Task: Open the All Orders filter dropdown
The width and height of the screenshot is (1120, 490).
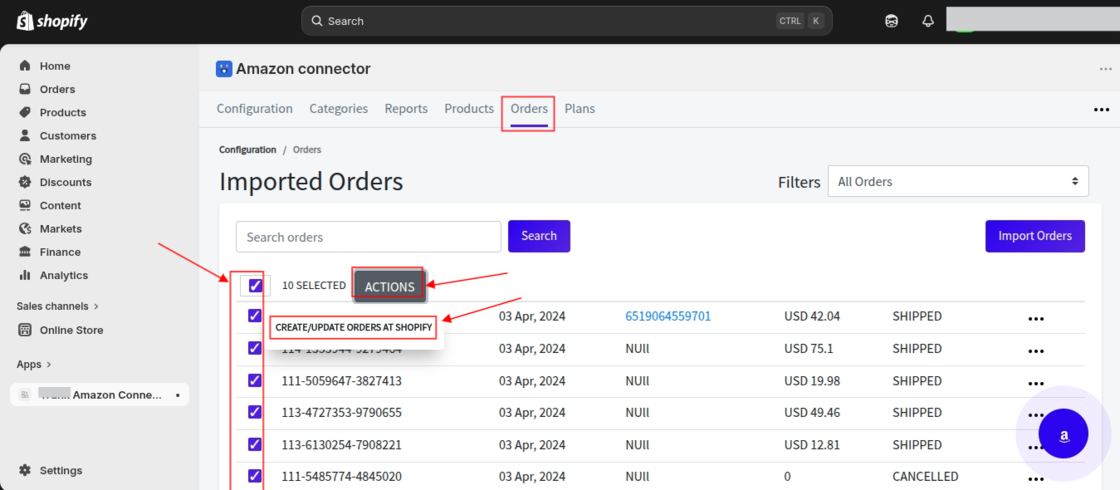Action: pyautogui.click(x=958, y=181)
